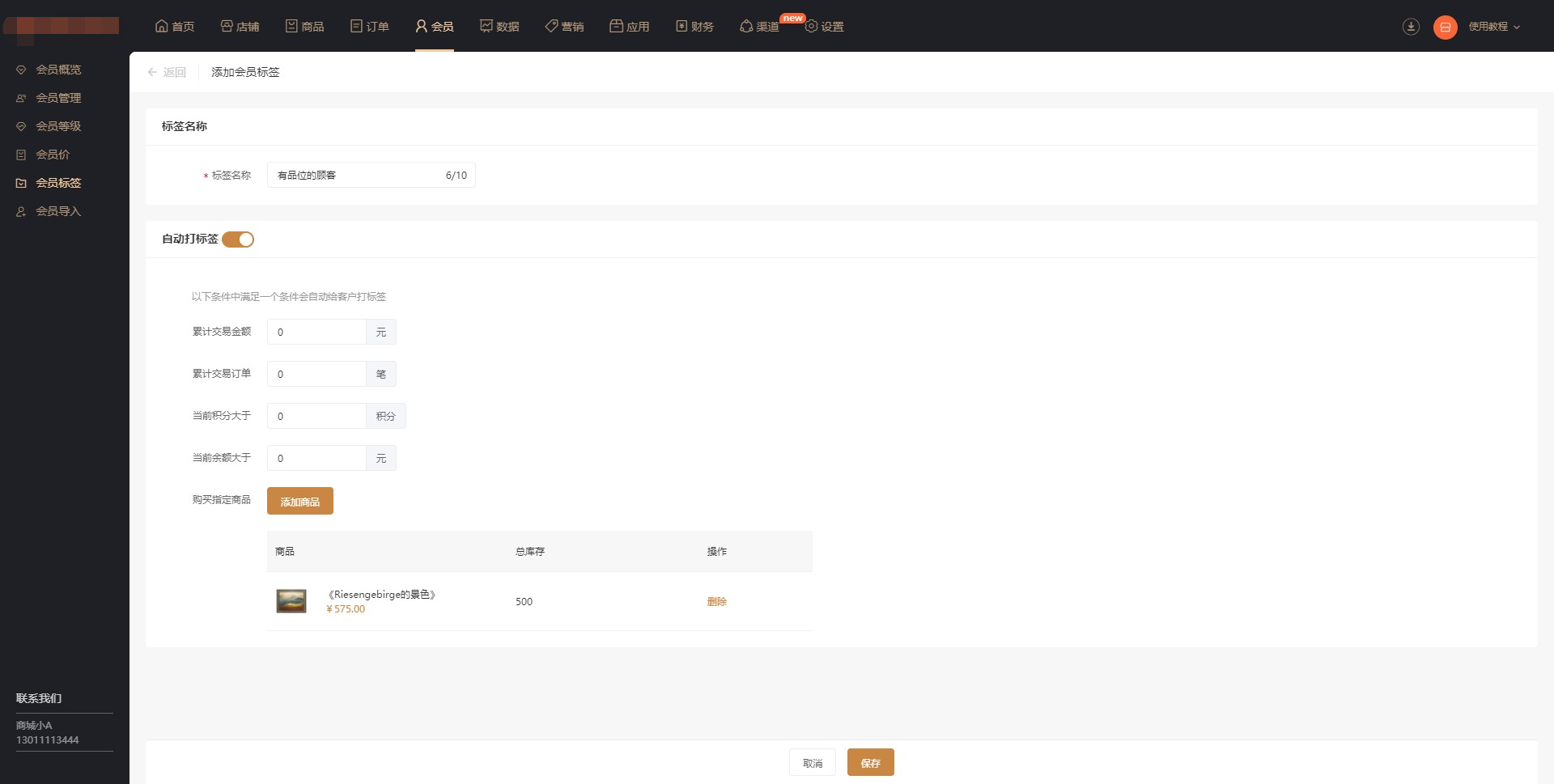This screenshot has height=784, width=1554.
Task: Click the data (数据) chart icon
Action: pos(486,26)
